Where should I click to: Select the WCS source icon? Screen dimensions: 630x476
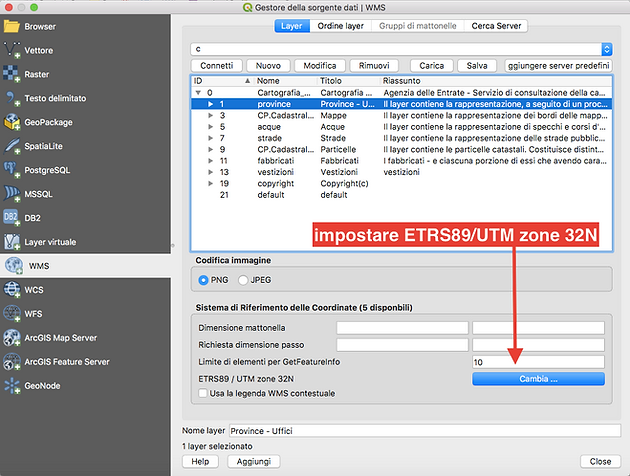click(x=11, y=290)
